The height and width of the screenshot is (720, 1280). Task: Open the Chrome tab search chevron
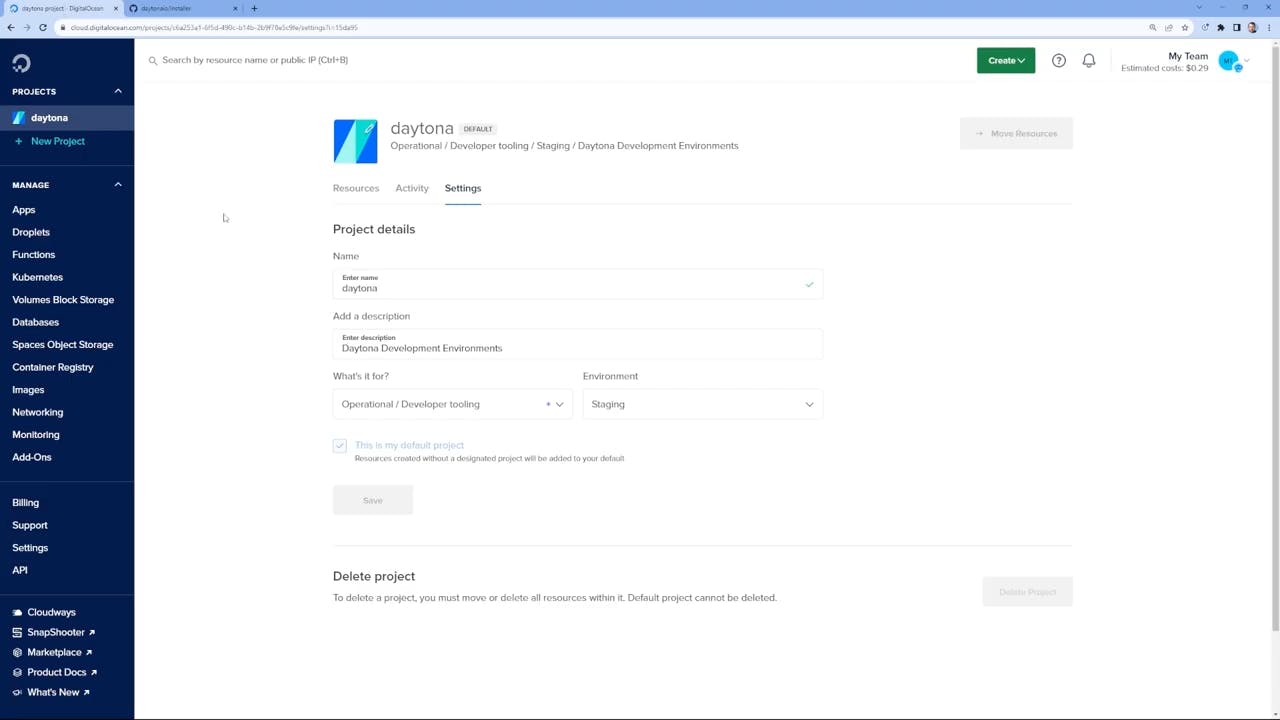click(1199, 8)
